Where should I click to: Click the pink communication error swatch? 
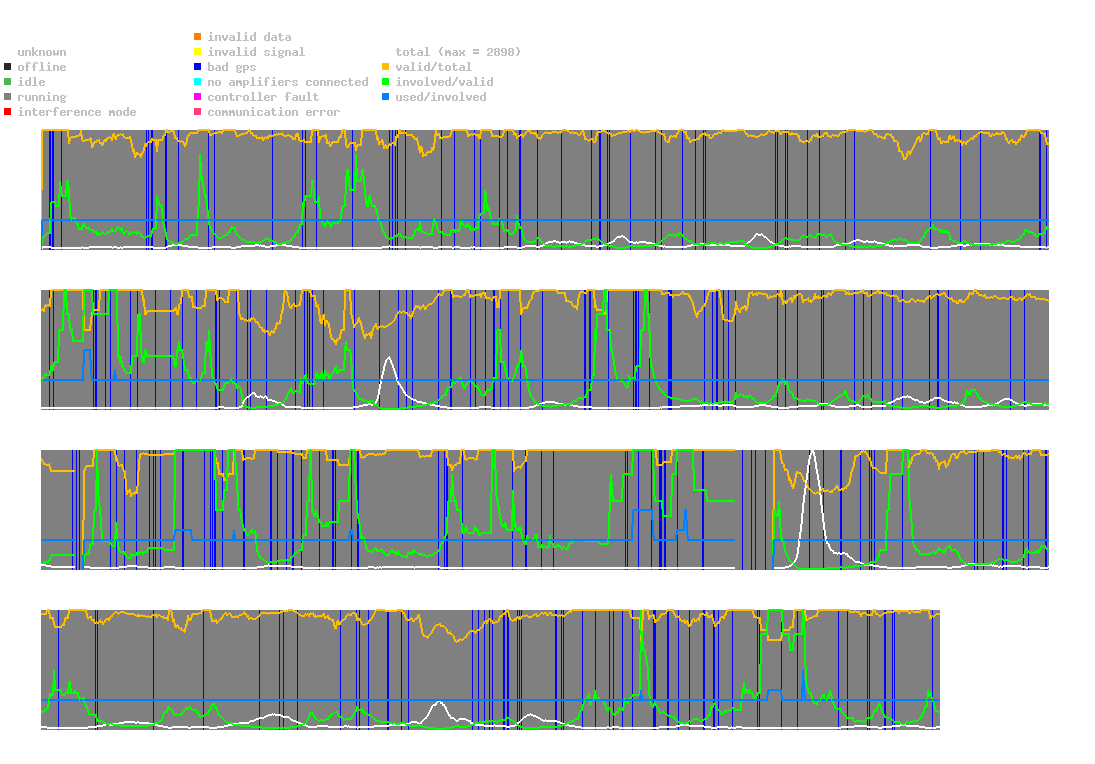coord(198,112)
